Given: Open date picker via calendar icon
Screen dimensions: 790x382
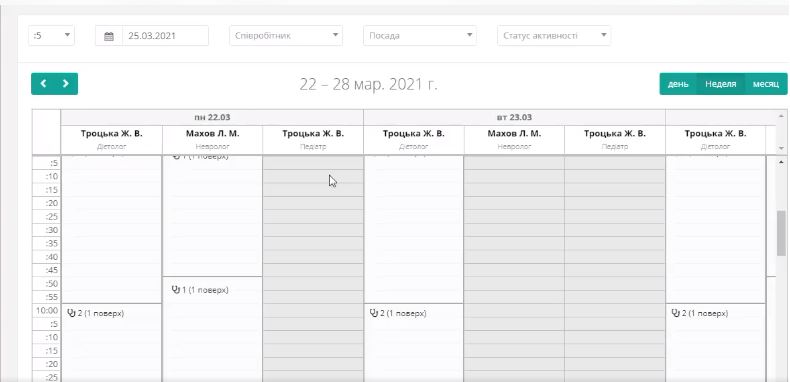Looking at the screenshot, I should (109, 36).
